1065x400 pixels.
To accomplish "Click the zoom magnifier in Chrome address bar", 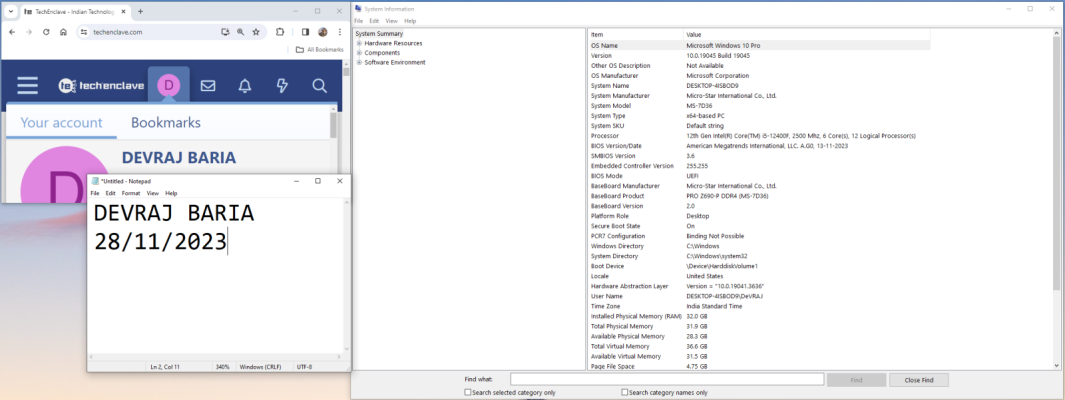I will click(x=240, y=32).
